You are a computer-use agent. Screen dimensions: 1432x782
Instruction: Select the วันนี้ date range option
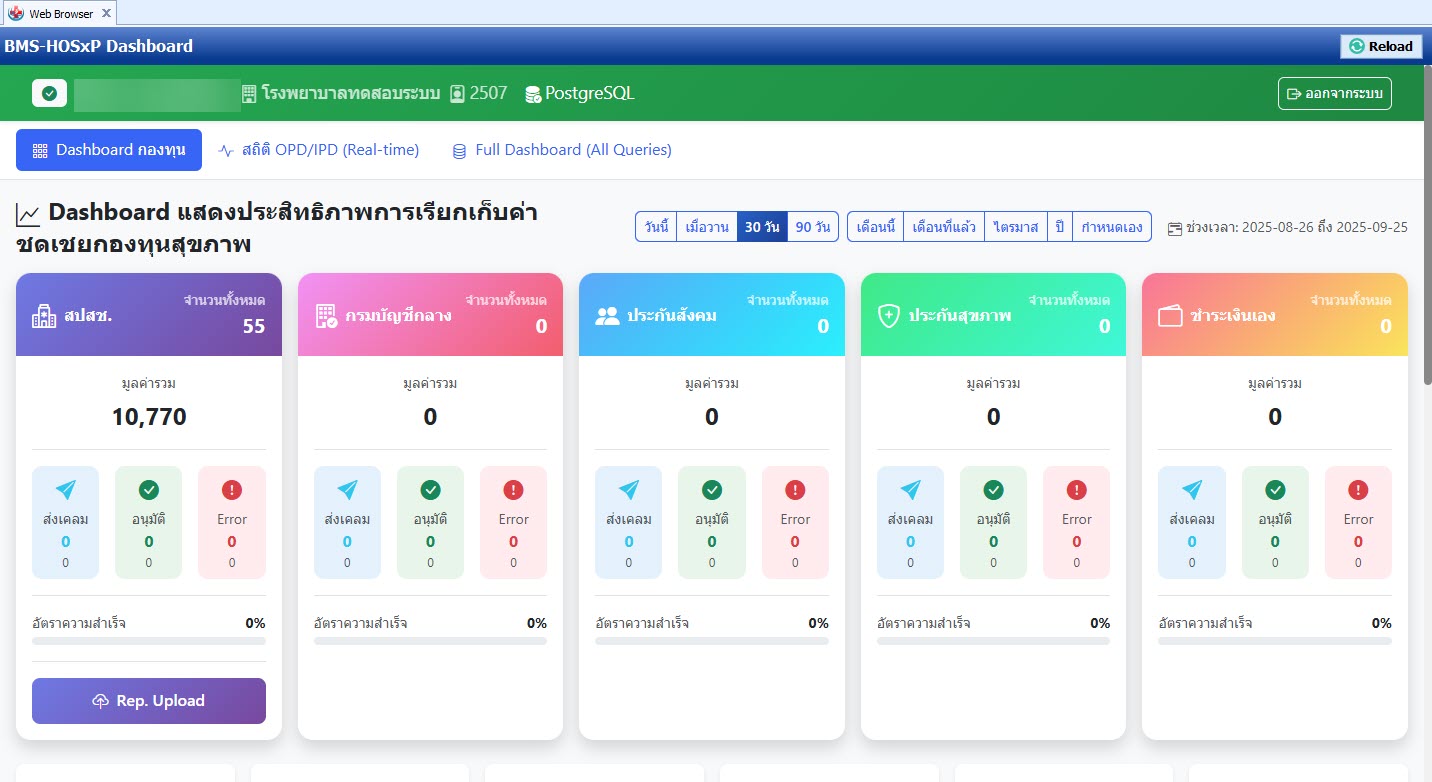pos(656,226)
